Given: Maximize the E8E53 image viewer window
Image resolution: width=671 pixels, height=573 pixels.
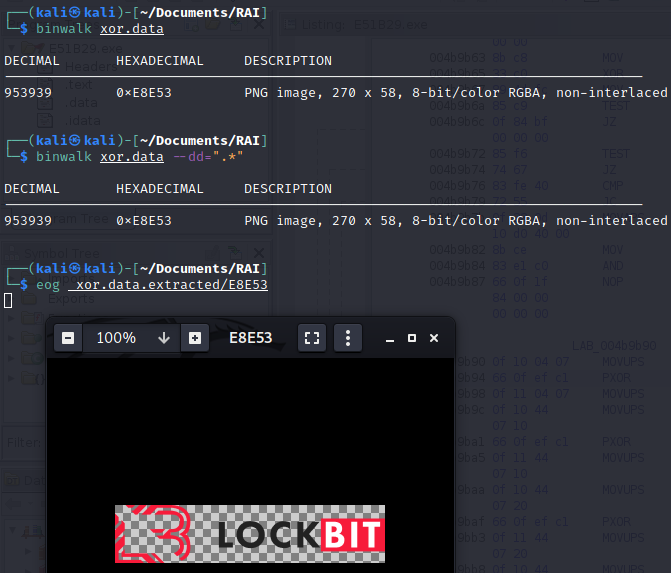Looking at the screenshot, I should click(x=412, y=338).
